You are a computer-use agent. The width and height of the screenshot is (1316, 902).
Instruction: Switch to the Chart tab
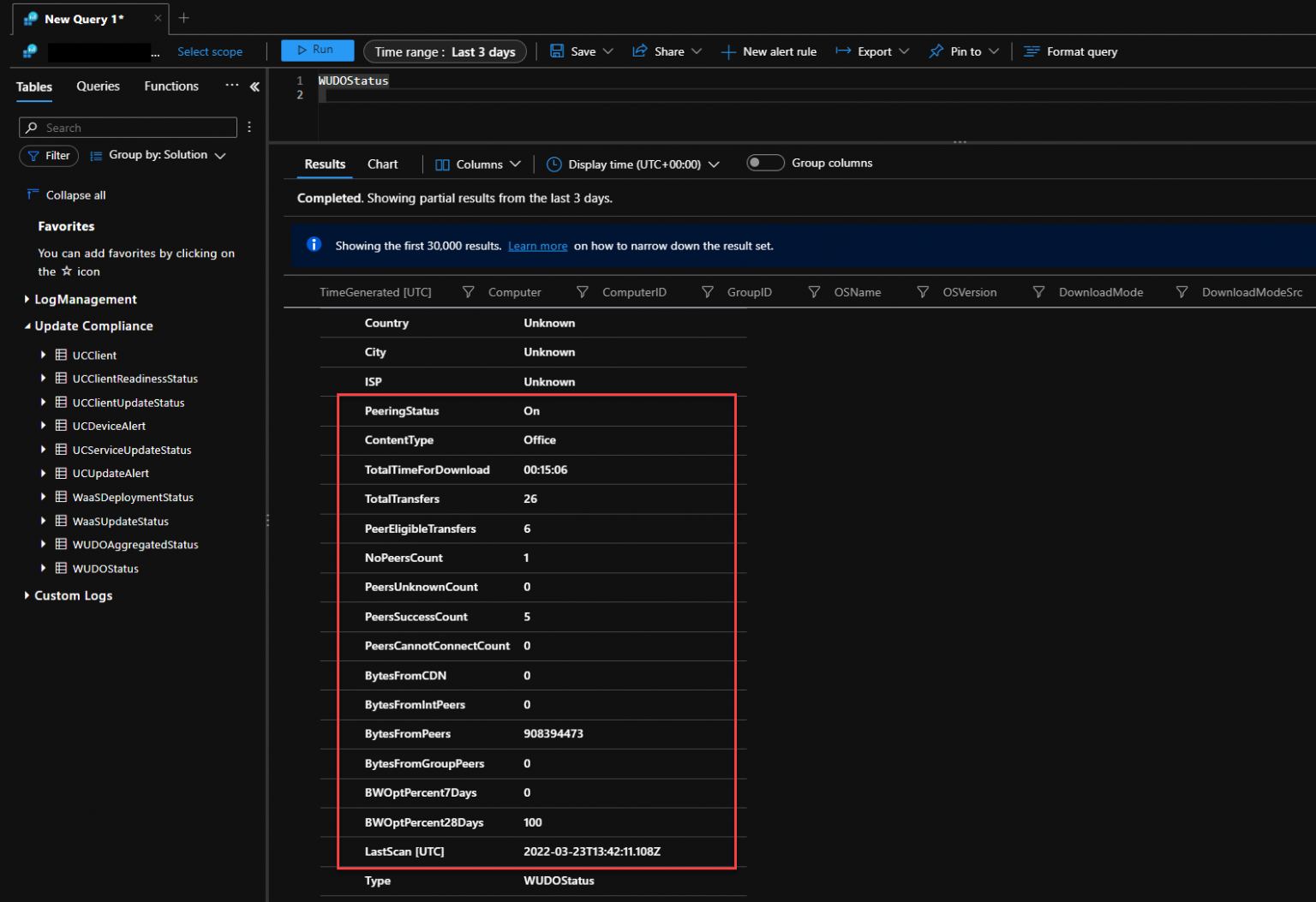pos(382,164)
